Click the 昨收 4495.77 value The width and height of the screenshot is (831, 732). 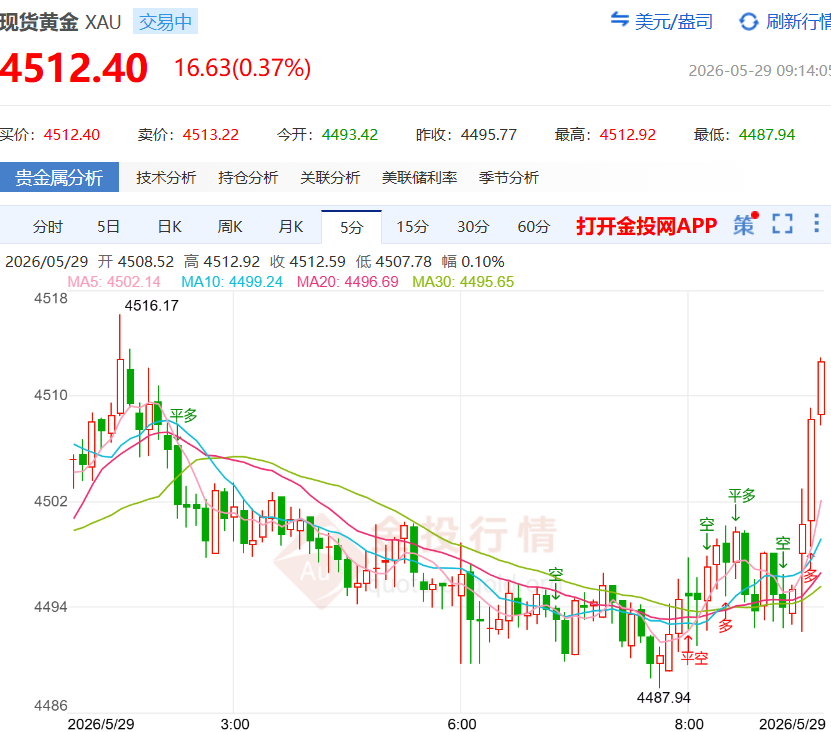pyautogui.click(x=489, y=135)
